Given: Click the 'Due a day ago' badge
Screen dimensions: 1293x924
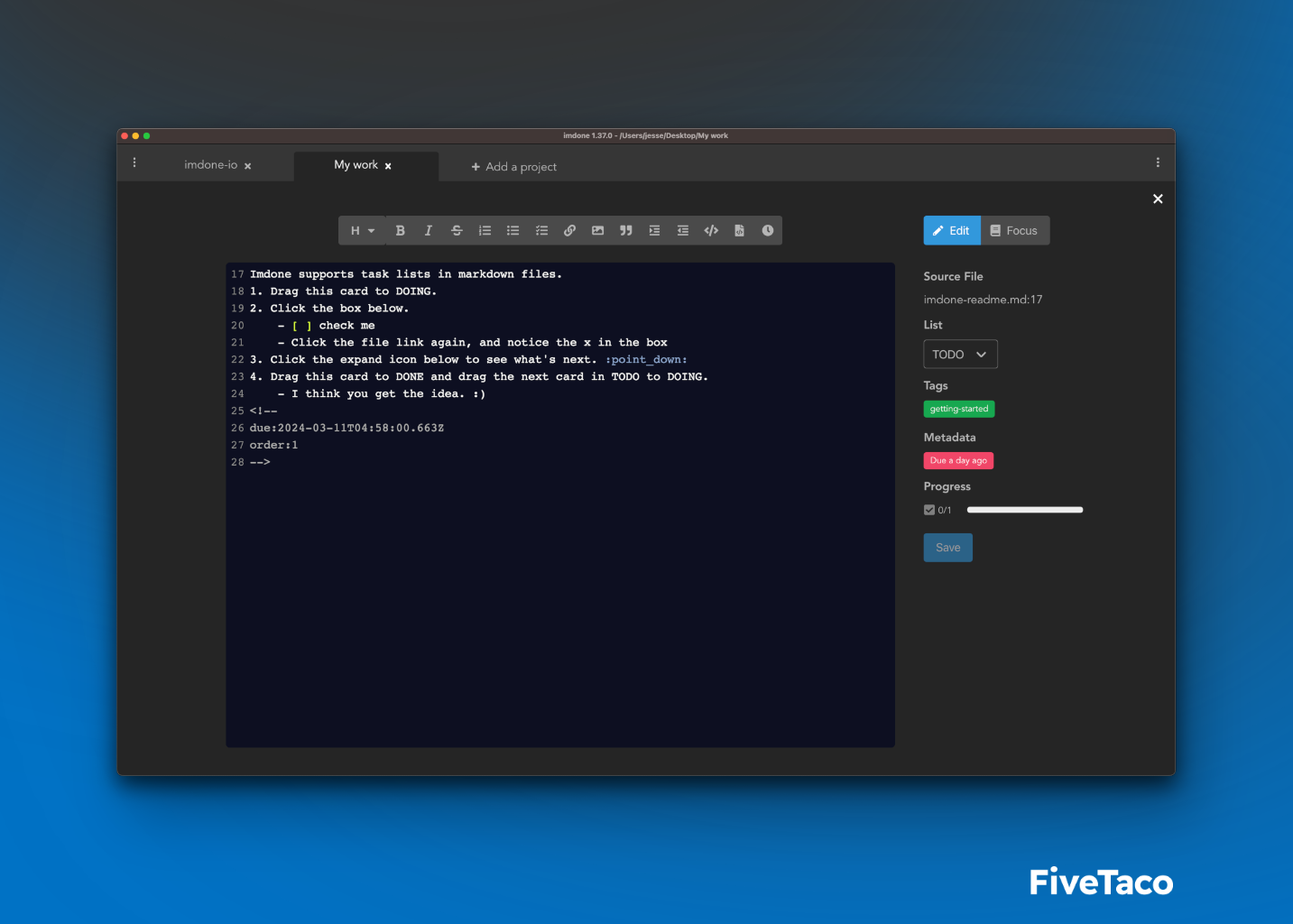Looking at the screenshot, I should pos(958,460).
